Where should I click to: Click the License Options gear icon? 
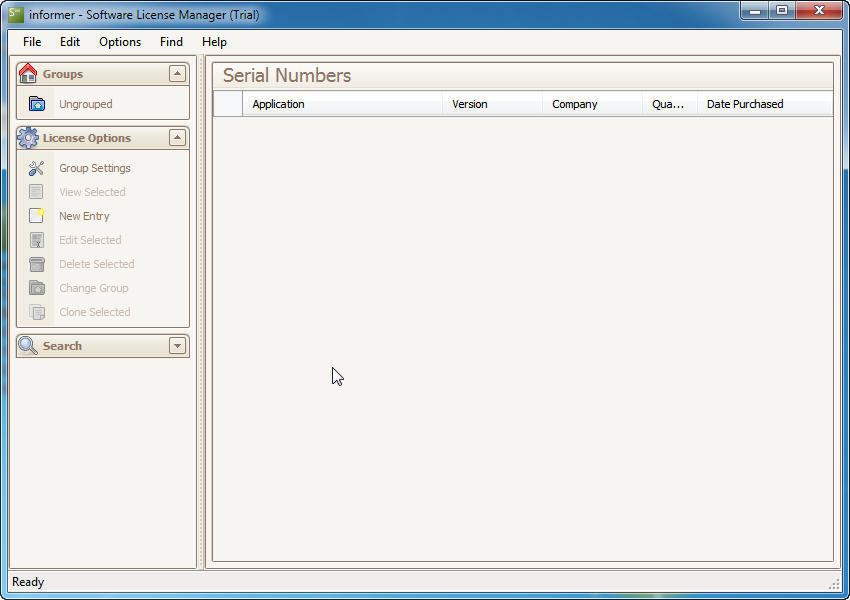pos(28,138)
